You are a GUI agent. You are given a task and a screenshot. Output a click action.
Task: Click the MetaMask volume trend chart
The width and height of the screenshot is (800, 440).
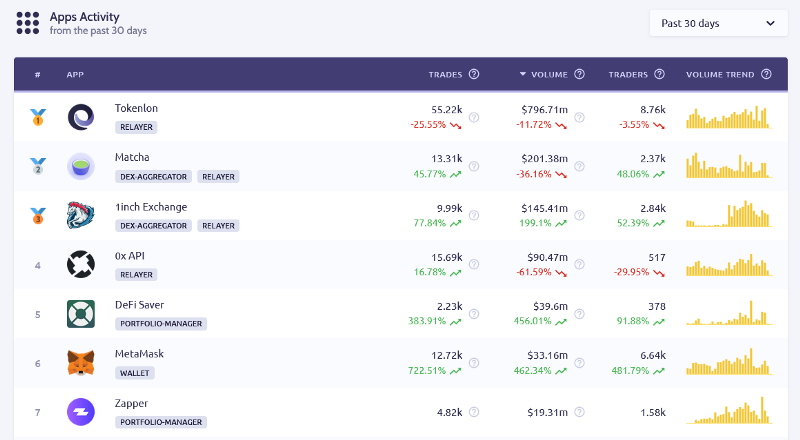[729, 361]
